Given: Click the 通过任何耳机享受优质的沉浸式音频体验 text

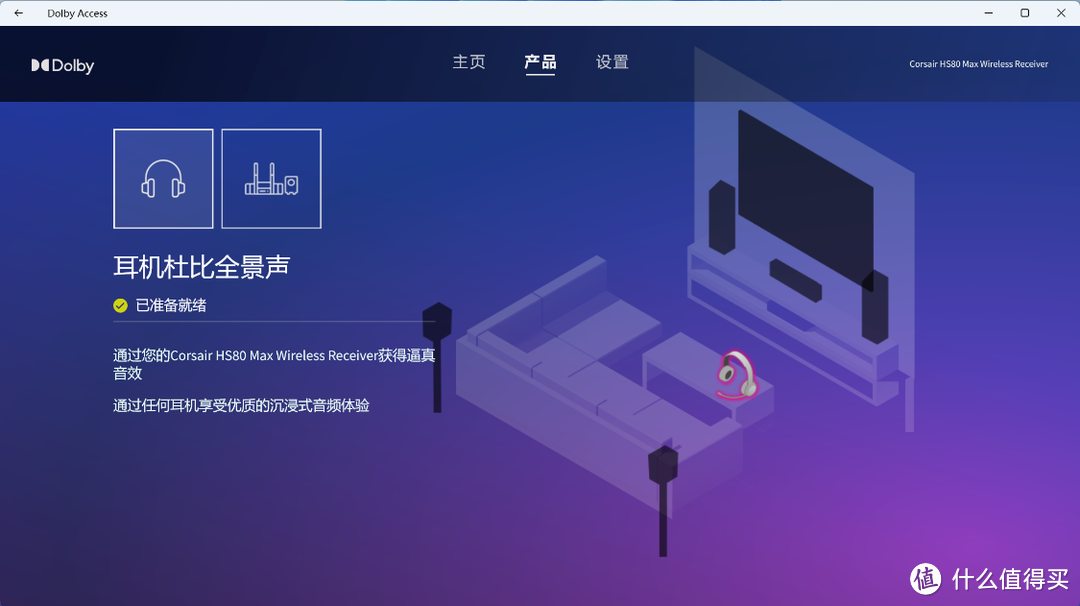Looking at the screenshot, I should click(241, 406).
